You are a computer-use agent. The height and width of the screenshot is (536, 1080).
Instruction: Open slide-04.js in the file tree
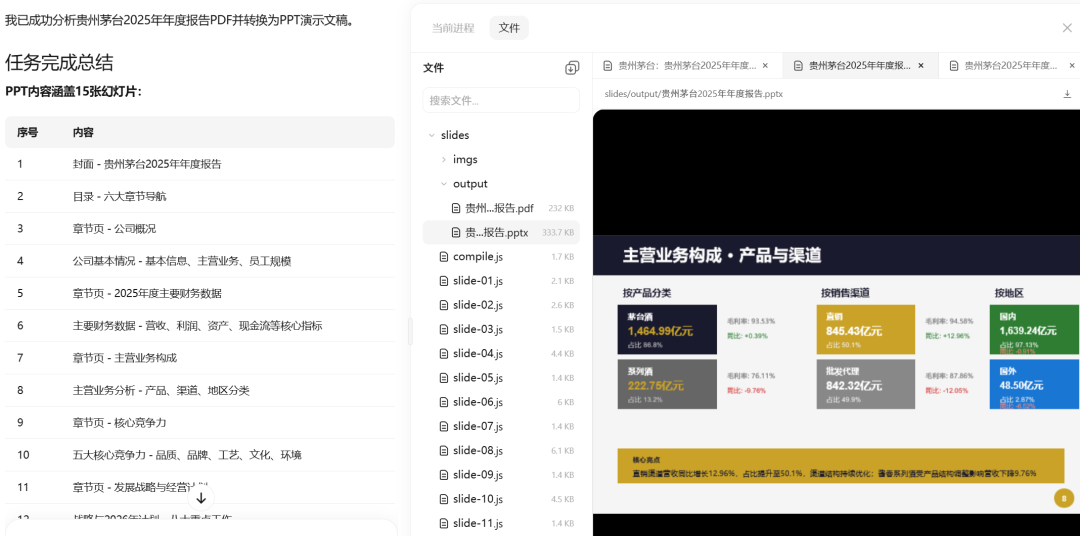pyautogui.click(x=501, y=353)
